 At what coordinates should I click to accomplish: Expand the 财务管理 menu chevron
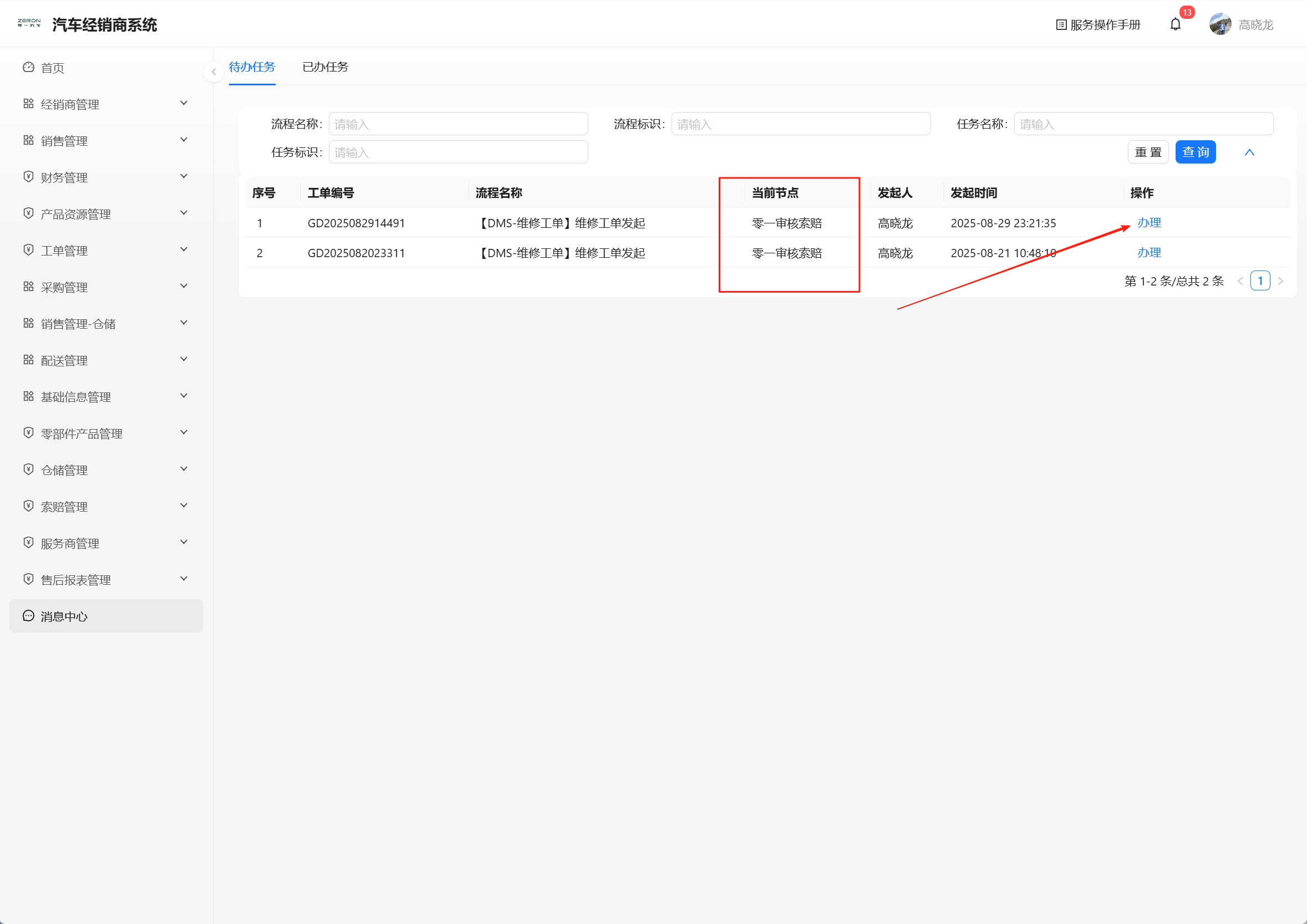[x=184, y=176]
